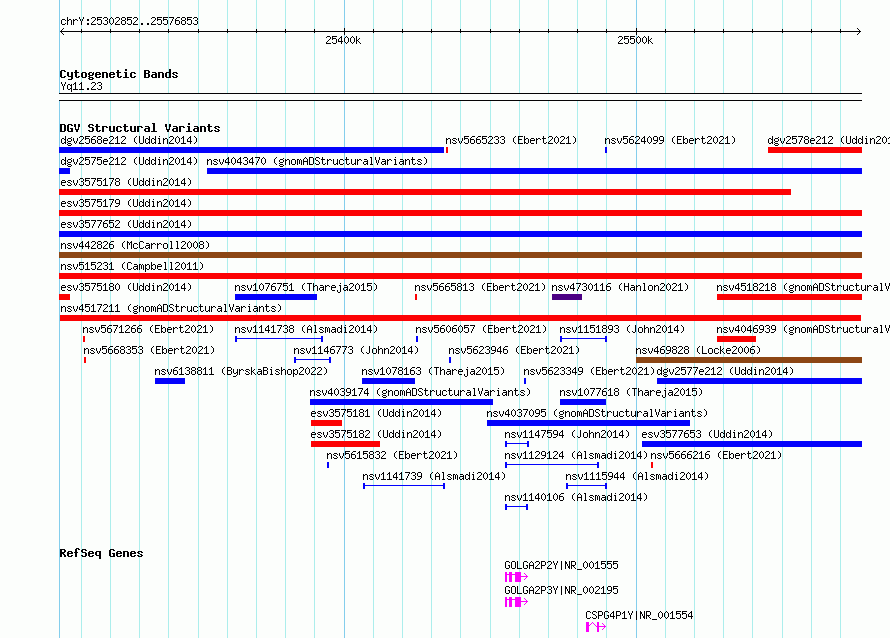Click the 25500k ruler position label
890x638 pixels.
coord(635,40)
